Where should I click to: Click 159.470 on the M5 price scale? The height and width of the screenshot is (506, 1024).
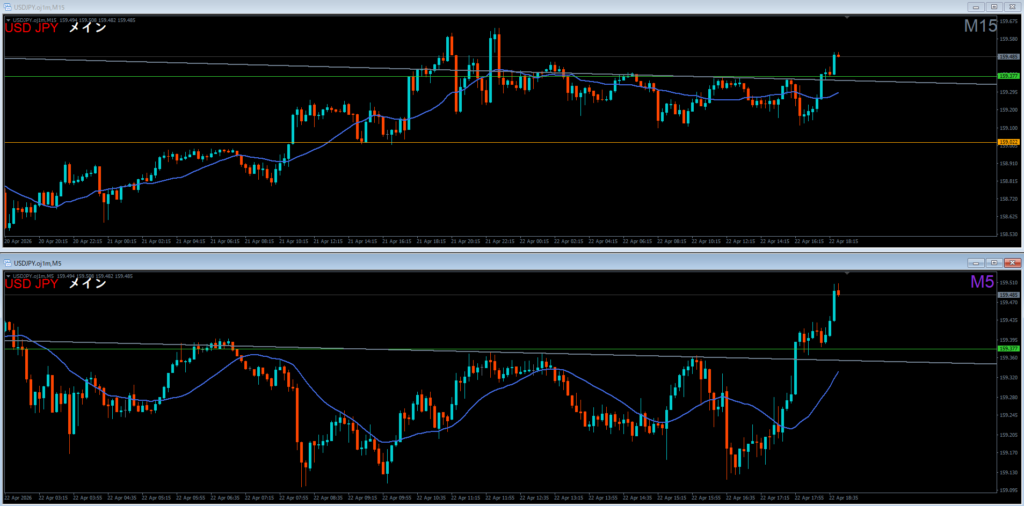1010,302
